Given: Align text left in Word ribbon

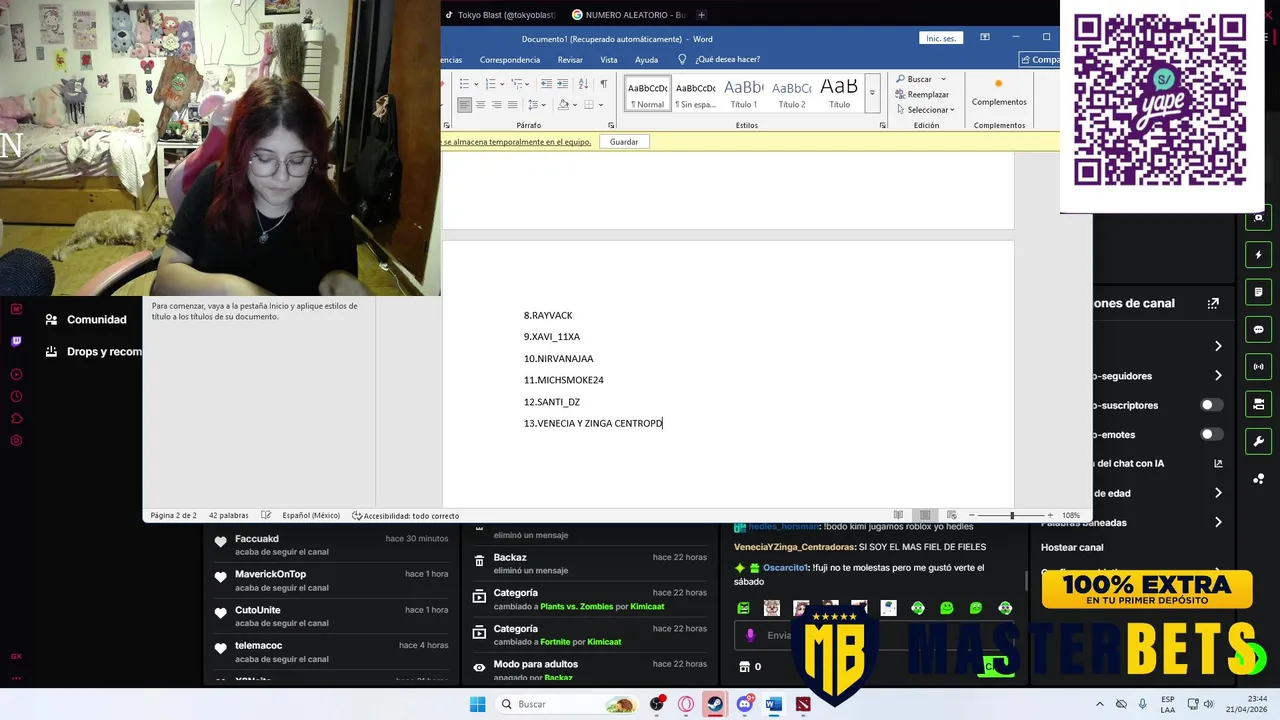Looking at the screenshot, I should click(x=464, y=105).
